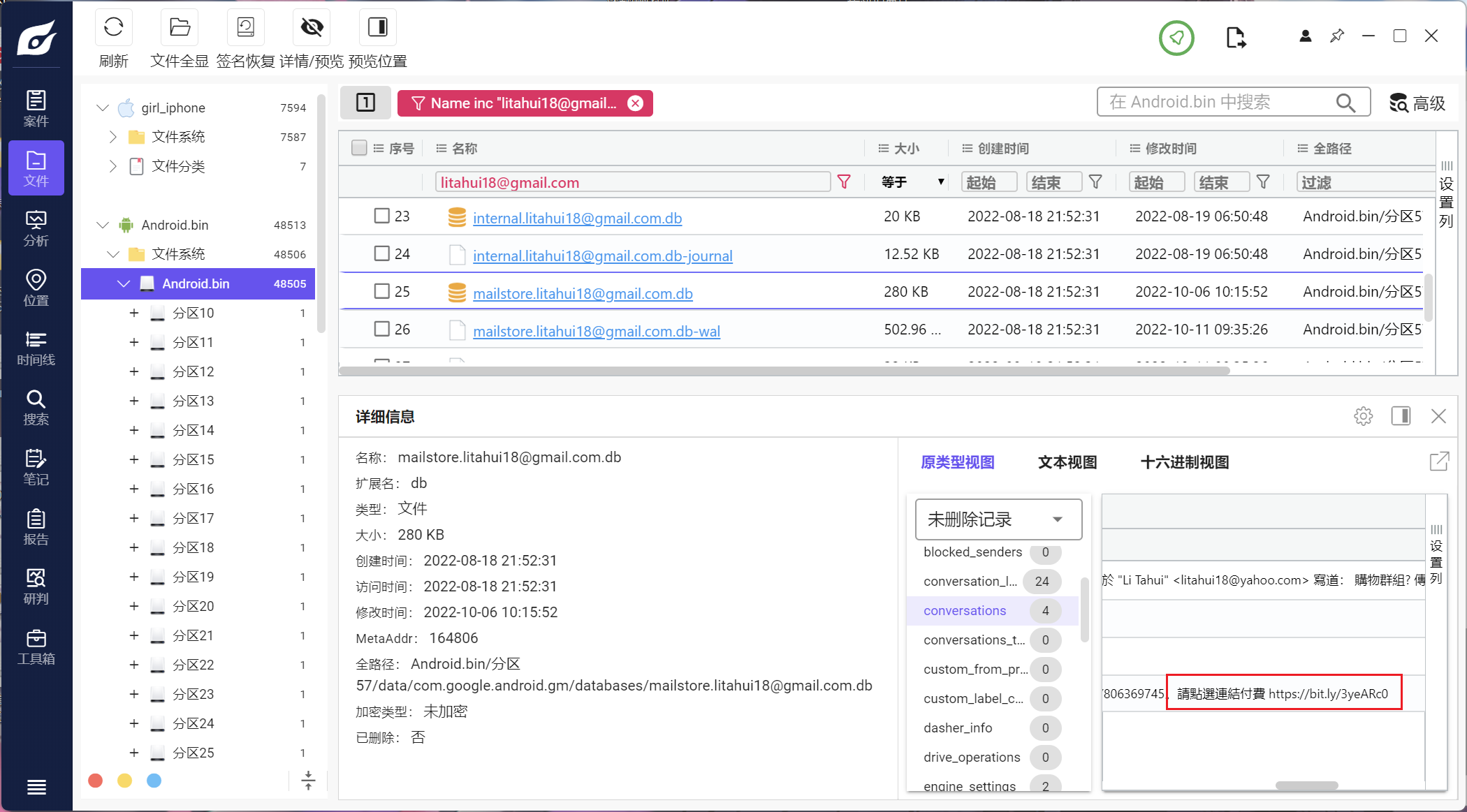Open the 报告 report section
This screenshot has height=812, width=1467.
[36, 527]
